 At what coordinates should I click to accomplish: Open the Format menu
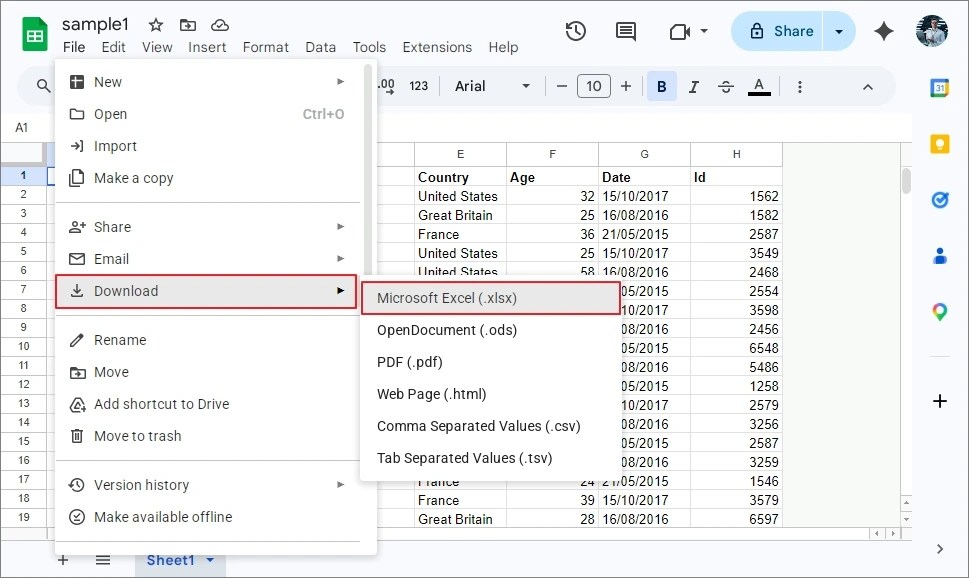tap(266, 47)
